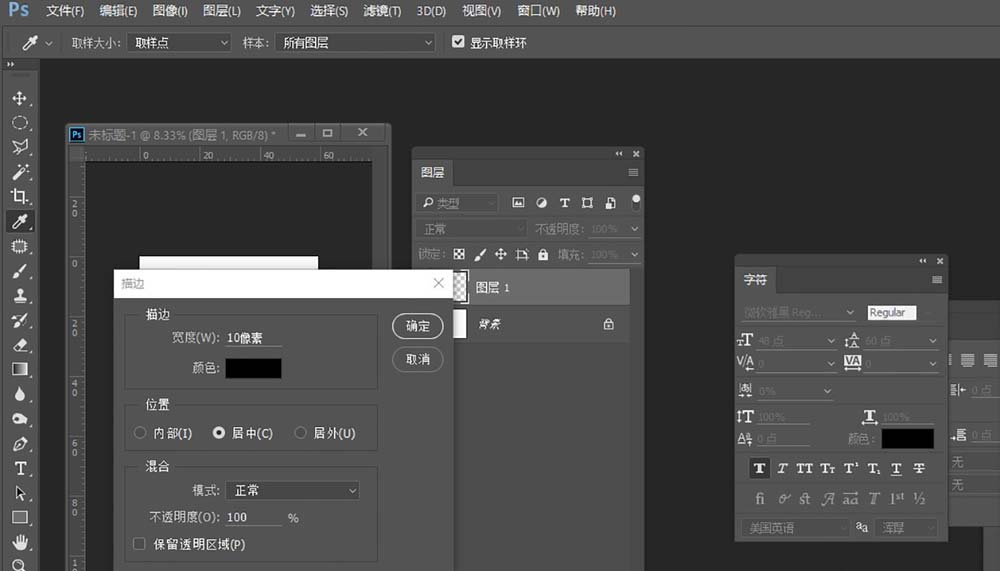Select the Eyedropper tool in toolbar
The width and height of the screenshot is (1000, 571).
click(x=20, y=221)
